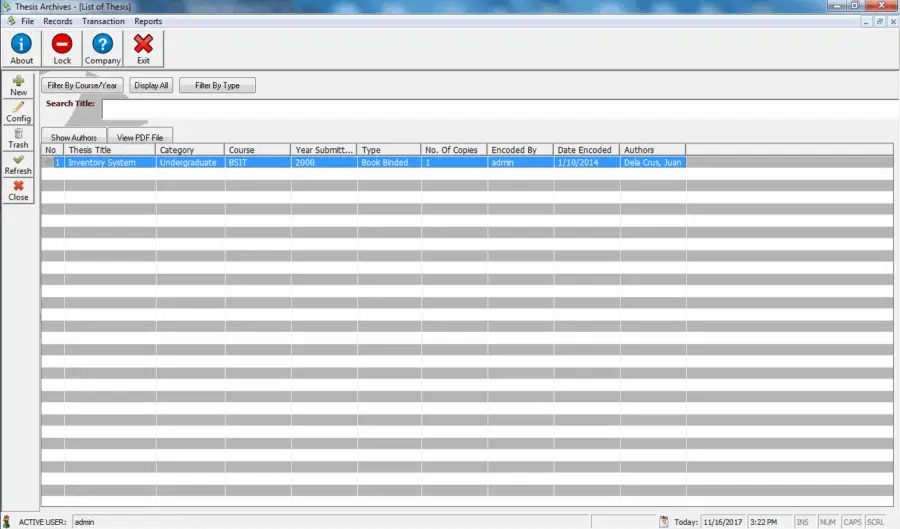Image resolution: width=900 pixels, height=529 pixels.
Task: Click the 2008 year cell
Action: click(324, 162)
